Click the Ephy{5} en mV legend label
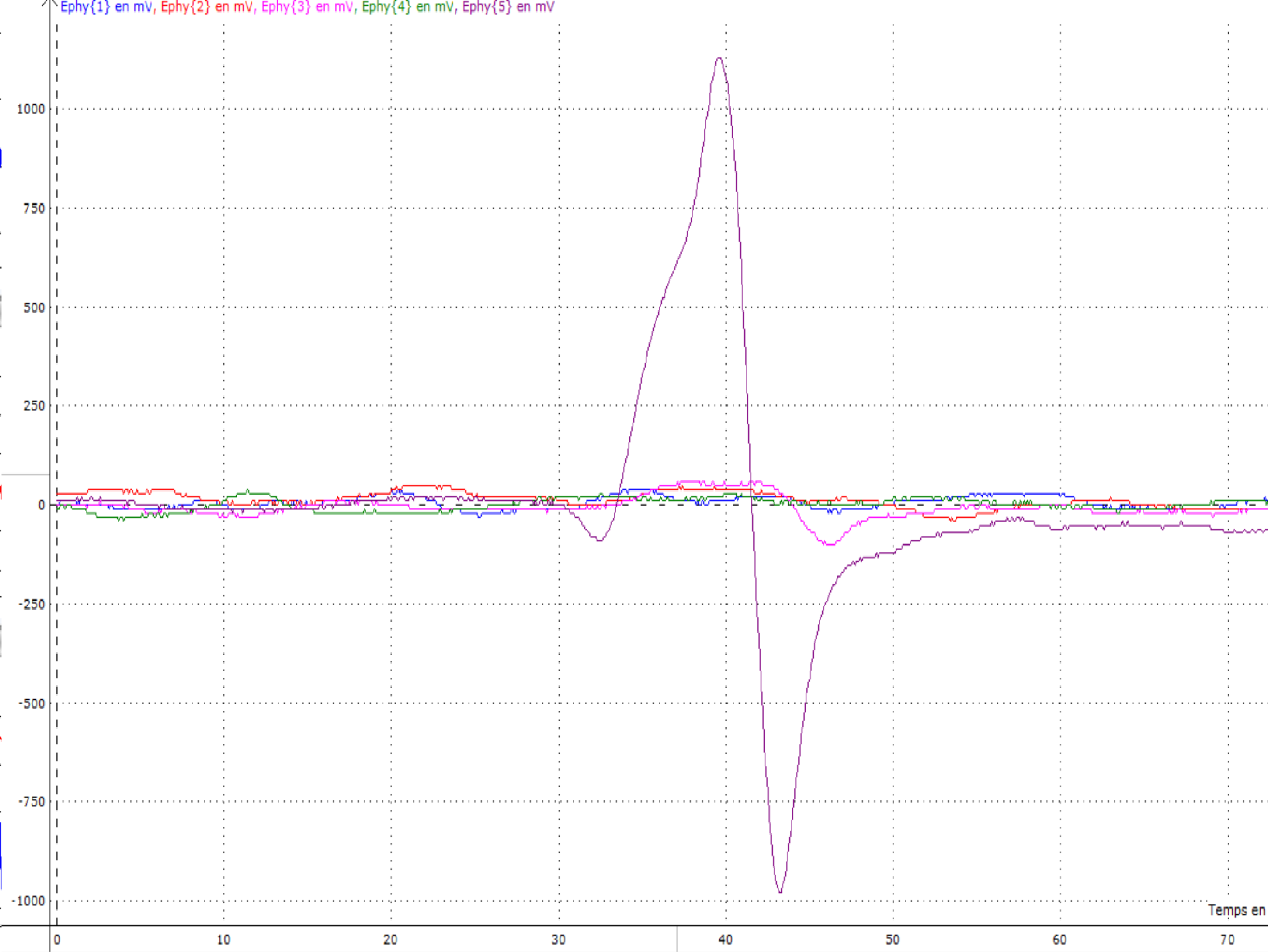 (x=508, y=7)
